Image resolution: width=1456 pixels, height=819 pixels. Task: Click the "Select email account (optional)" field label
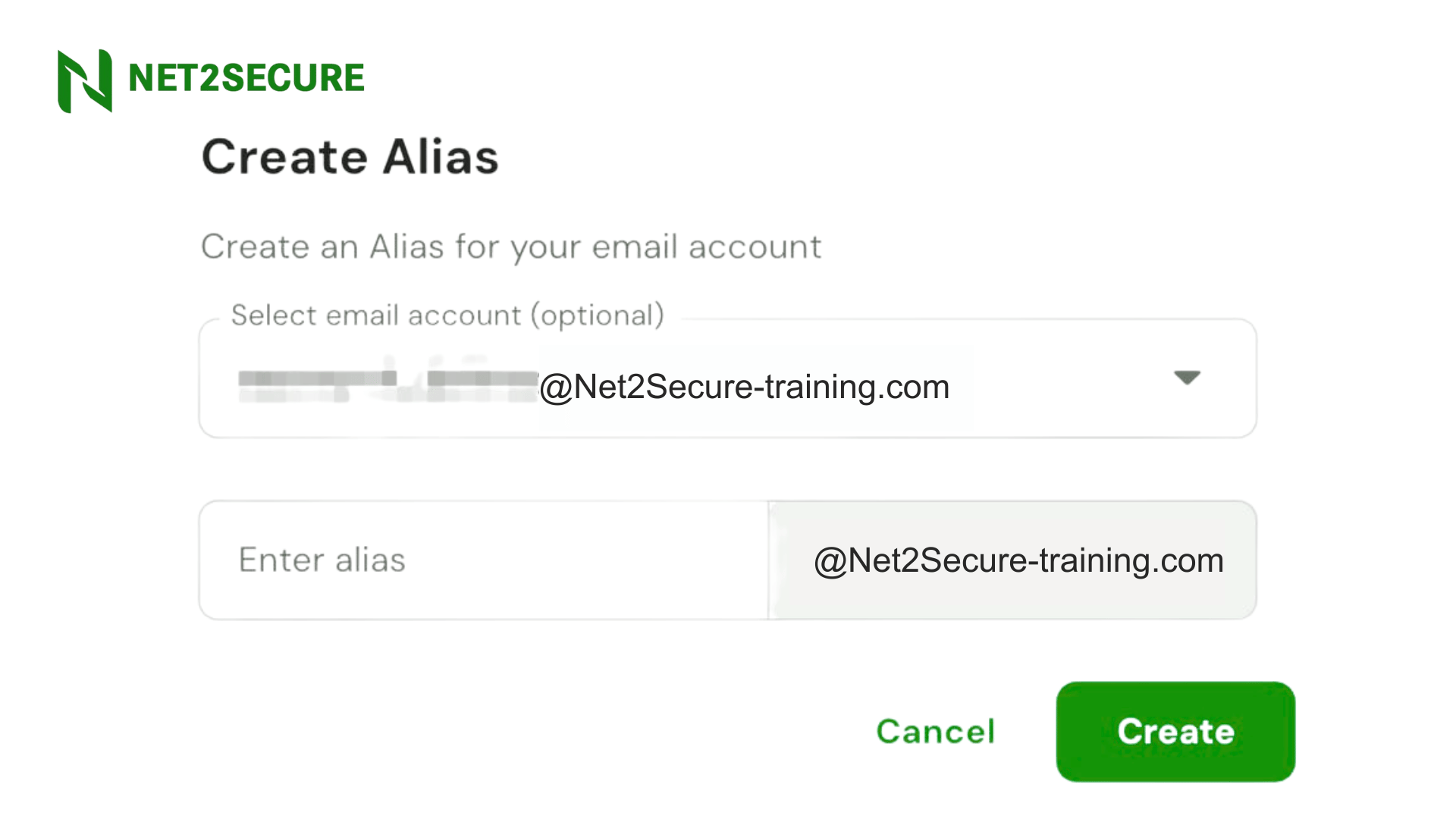(447, 315)
